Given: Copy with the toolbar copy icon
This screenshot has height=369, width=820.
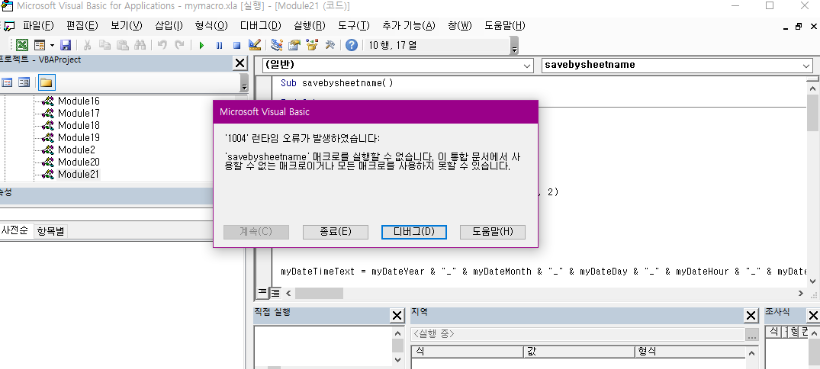Looking at the screenshot, I should [x=105, y=45].
